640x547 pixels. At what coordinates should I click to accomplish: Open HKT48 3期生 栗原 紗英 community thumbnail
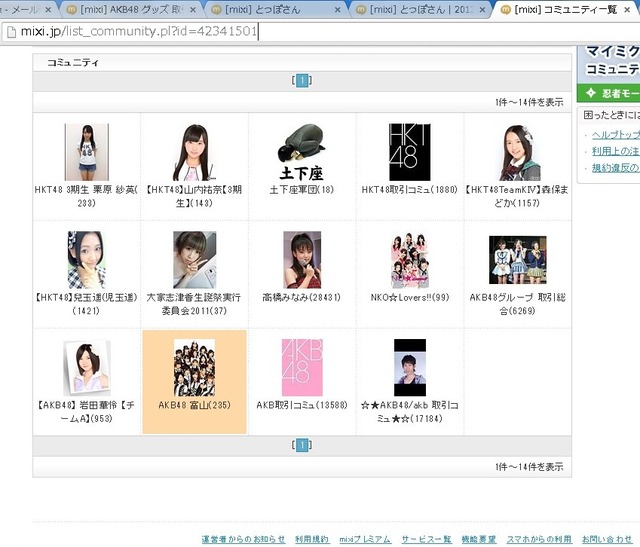(x=87, y=152)
